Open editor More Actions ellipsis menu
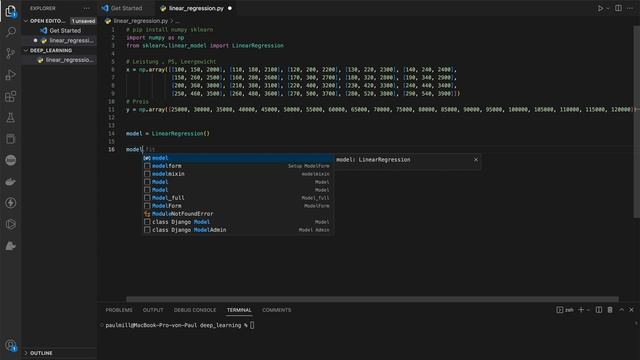 (x=630, y=8)
